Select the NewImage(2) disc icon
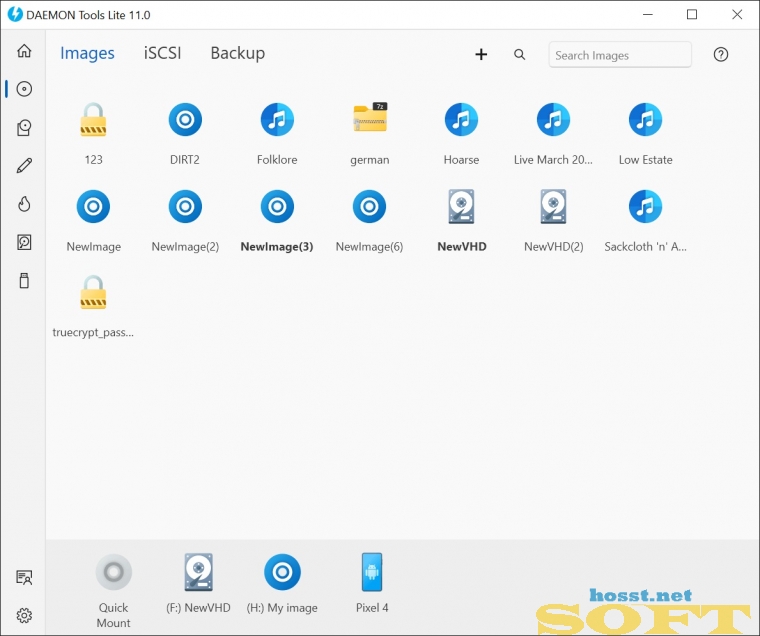760x636 pixels. pos(185,207)
